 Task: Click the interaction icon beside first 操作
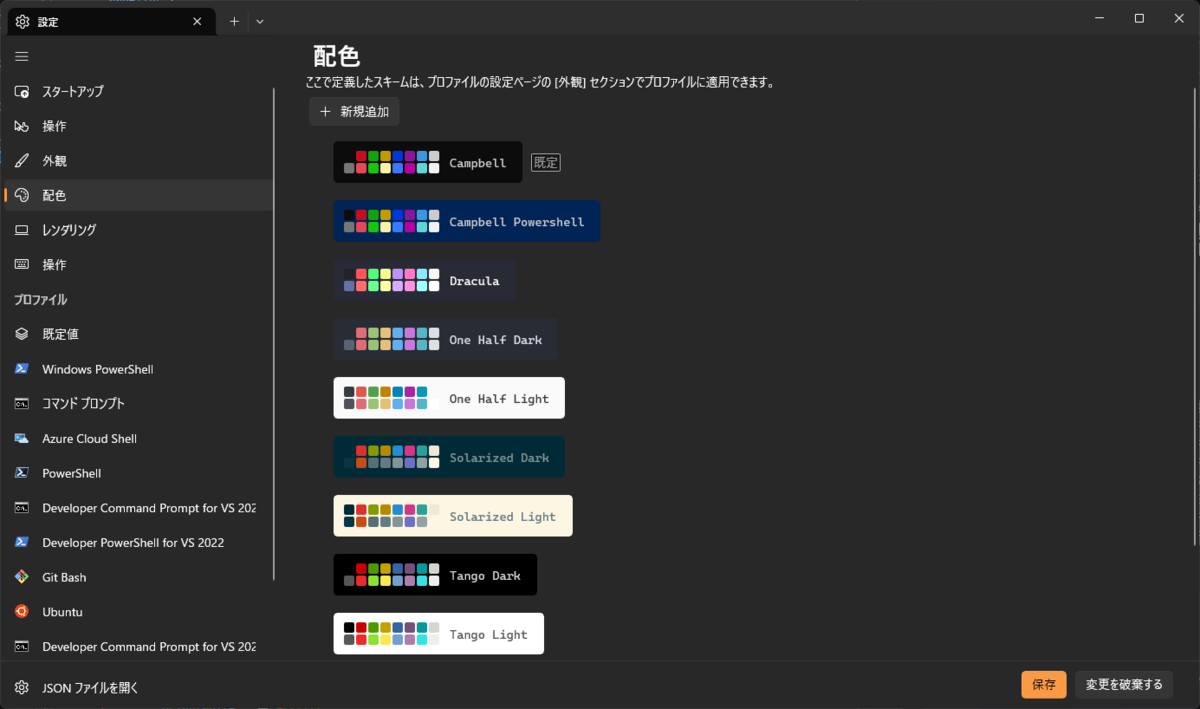click(22, 127)
